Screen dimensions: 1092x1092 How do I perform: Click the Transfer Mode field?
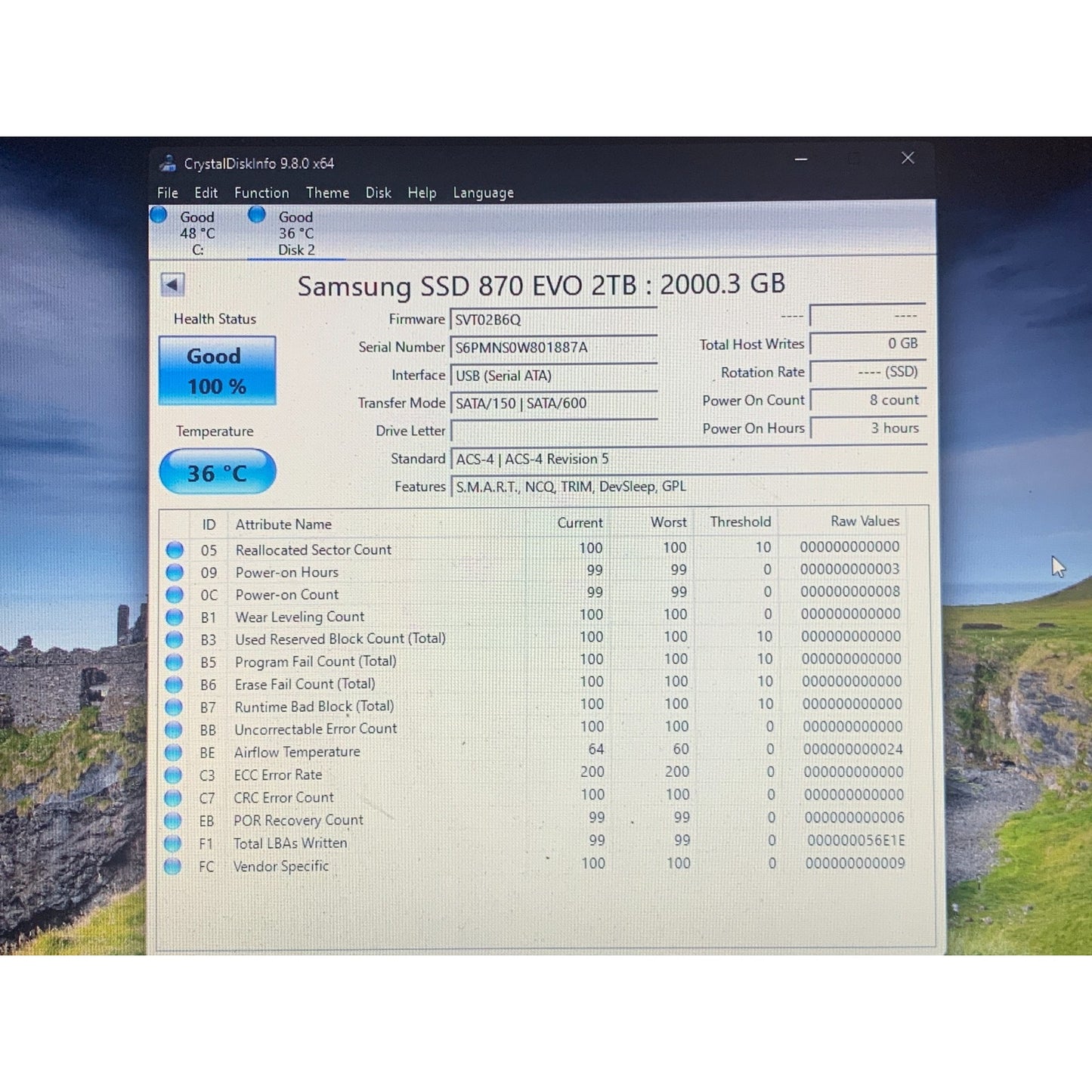click(x=553, y=404)
